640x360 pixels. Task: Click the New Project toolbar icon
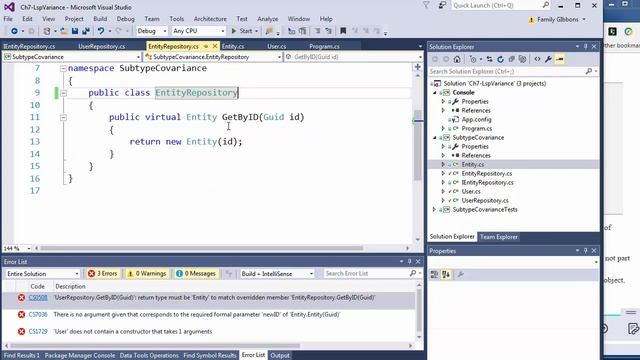47,31
